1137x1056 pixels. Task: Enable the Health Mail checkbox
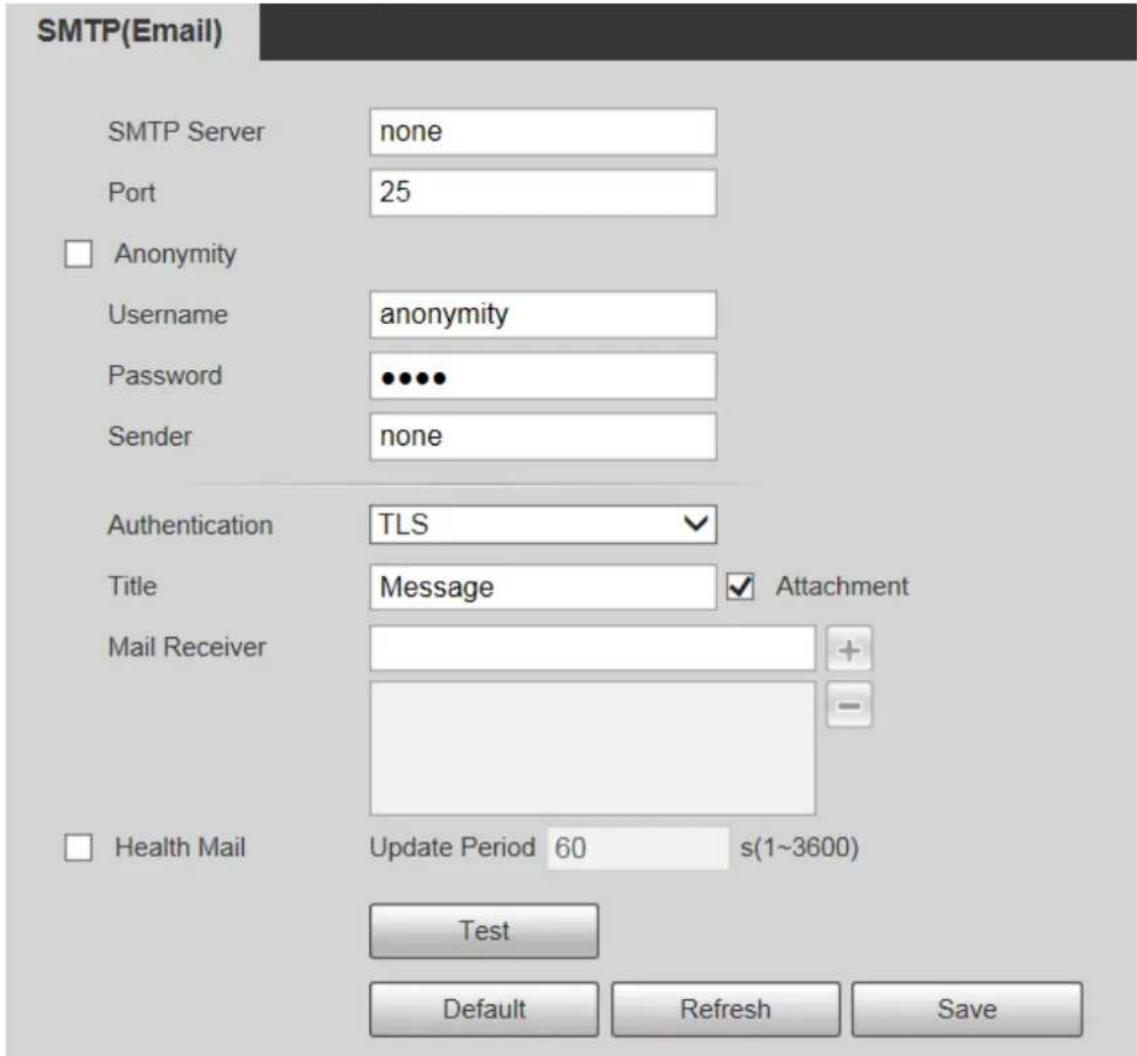(x=78, y=847)
